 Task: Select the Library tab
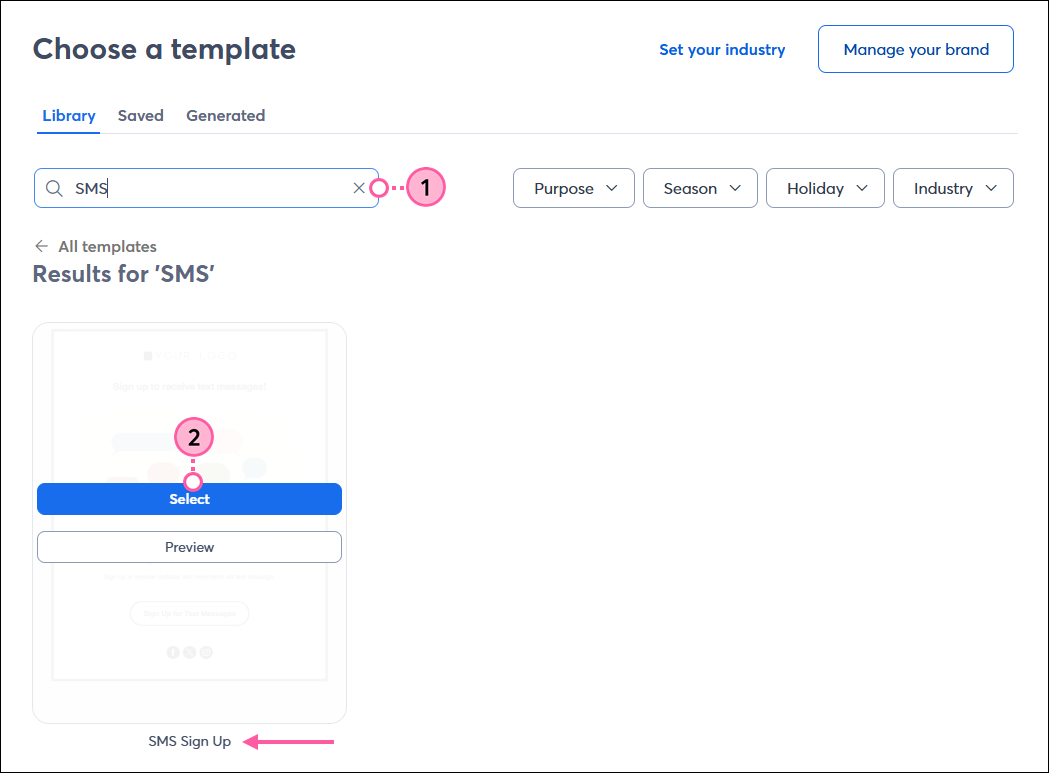coord(68,115)
